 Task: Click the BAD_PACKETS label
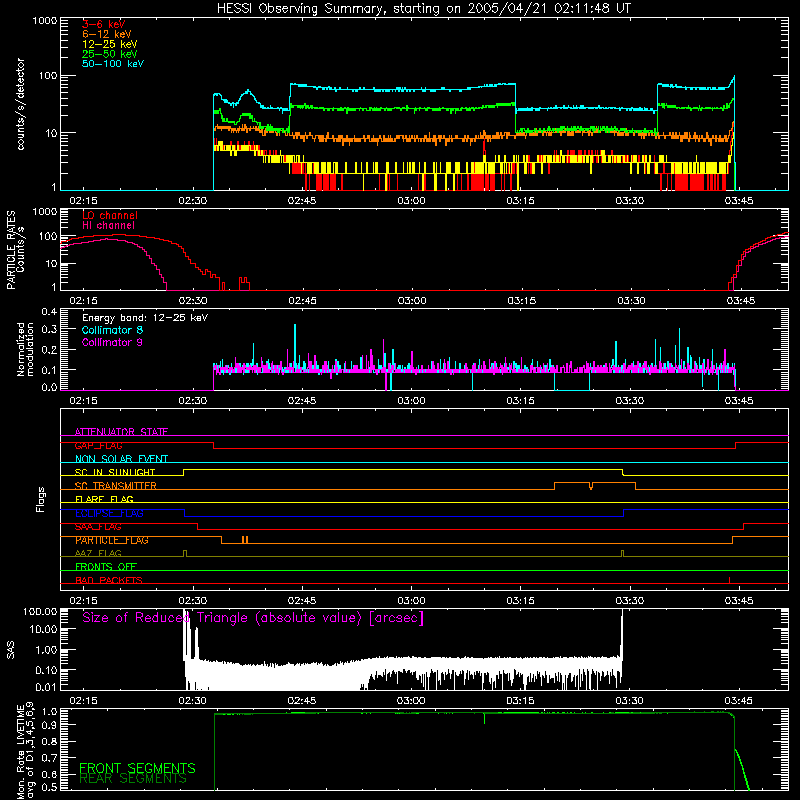(109, 580)
